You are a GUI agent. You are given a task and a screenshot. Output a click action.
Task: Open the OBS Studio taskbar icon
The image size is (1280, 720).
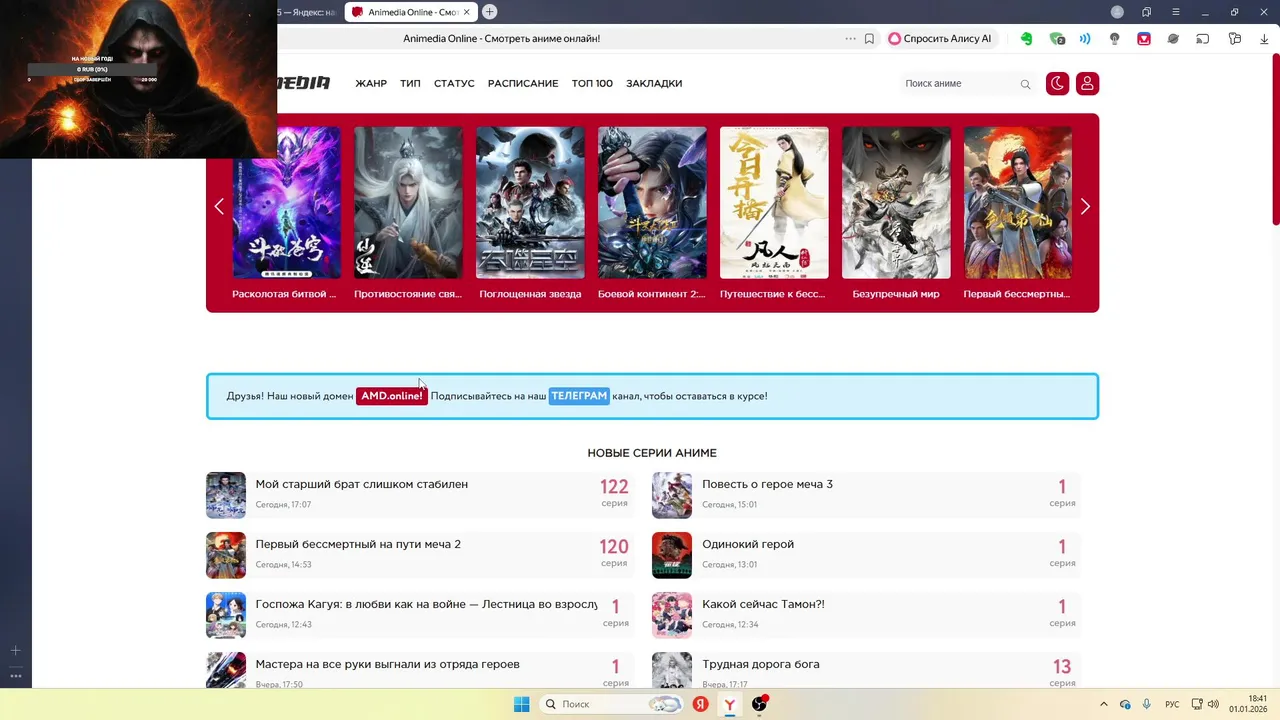759,704
